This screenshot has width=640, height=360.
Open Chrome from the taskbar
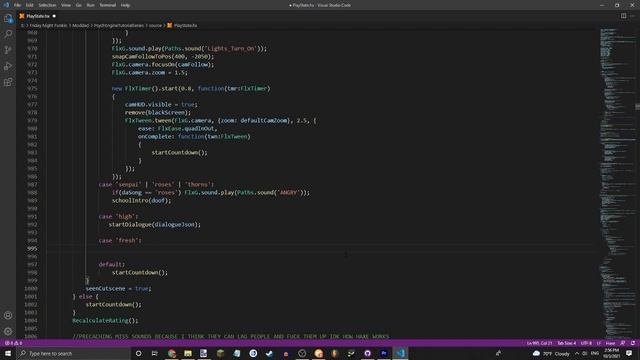coord(171,353)
